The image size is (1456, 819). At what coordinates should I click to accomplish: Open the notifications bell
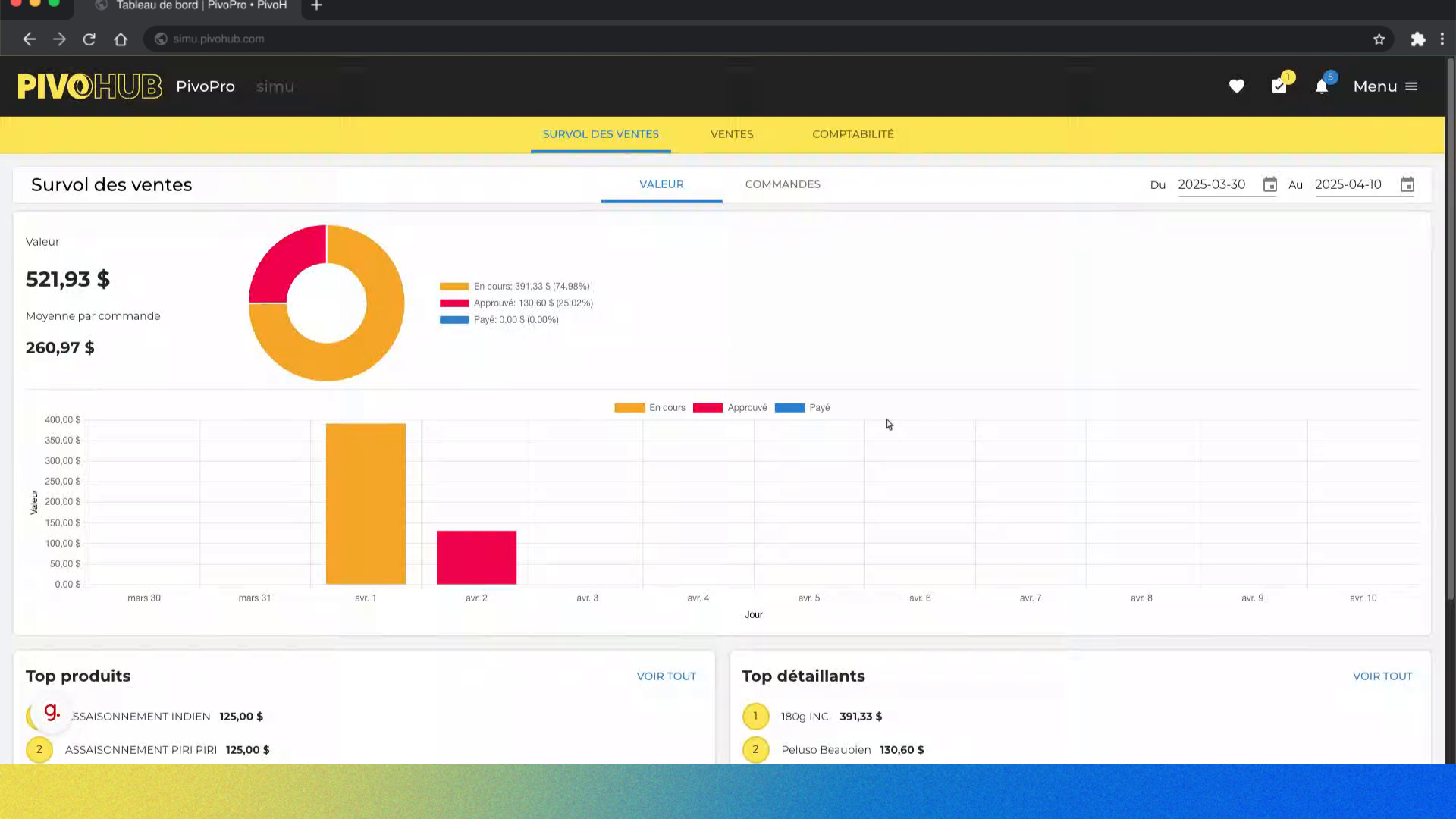1322,86
